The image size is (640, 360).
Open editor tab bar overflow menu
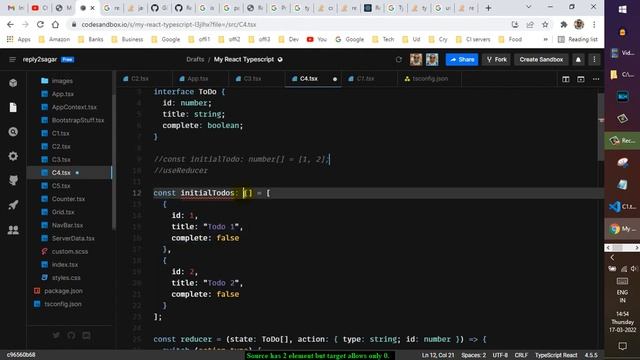coord(596,79)
